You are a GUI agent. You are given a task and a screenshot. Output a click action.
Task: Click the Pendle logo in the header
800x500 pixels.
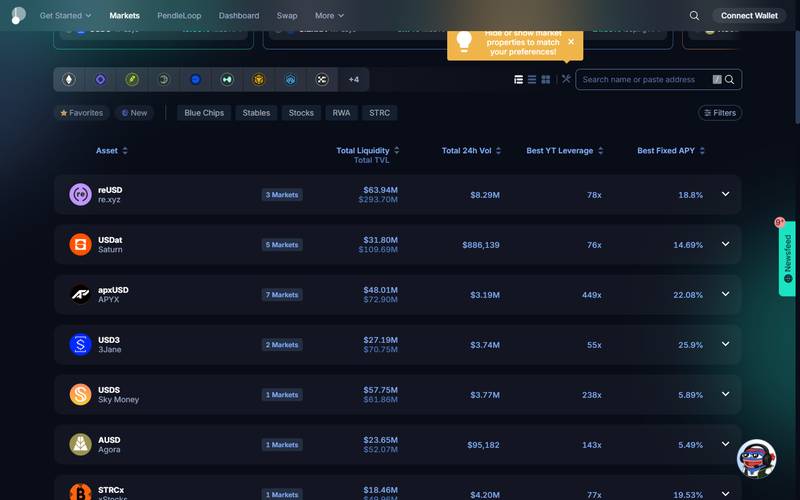pyautogui.click(x=18, y=15)
